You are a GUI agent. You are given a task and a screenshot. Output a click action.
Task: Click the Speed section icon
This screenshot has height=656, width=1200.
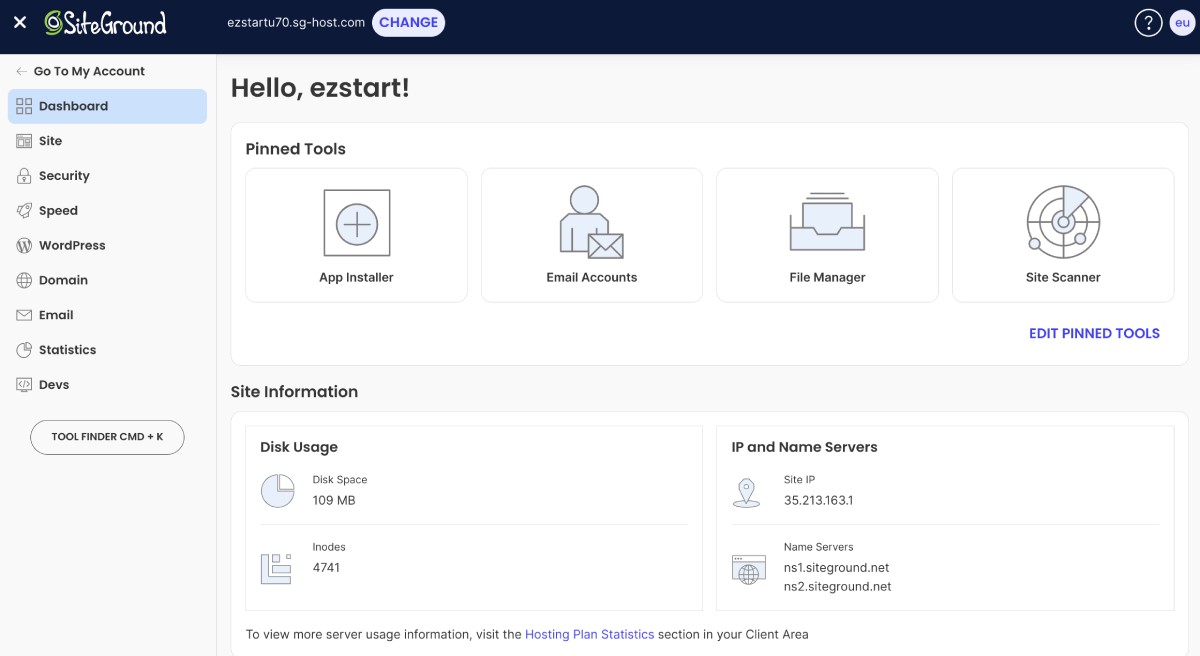pyautogui.click(x=22, y=210)
